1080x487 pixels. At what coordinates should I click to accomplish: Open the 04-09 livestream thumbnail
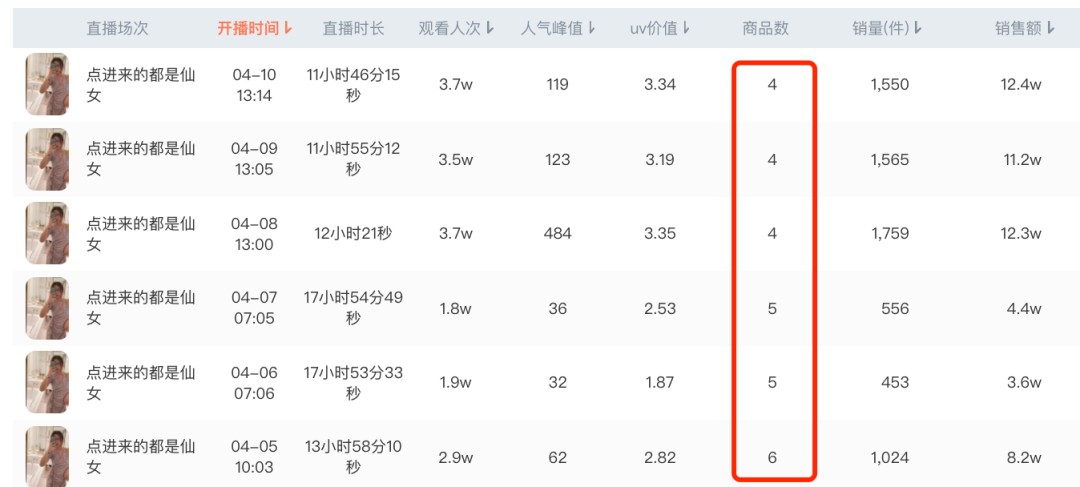tap(48, 159)
